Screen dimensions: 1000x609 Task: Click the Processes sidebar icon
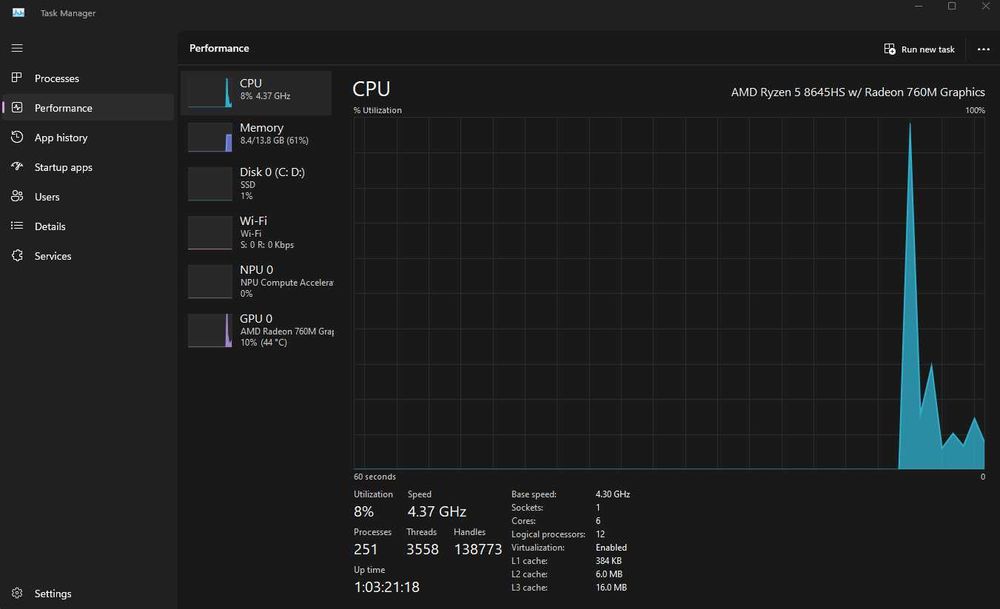[x=17, y=78]
